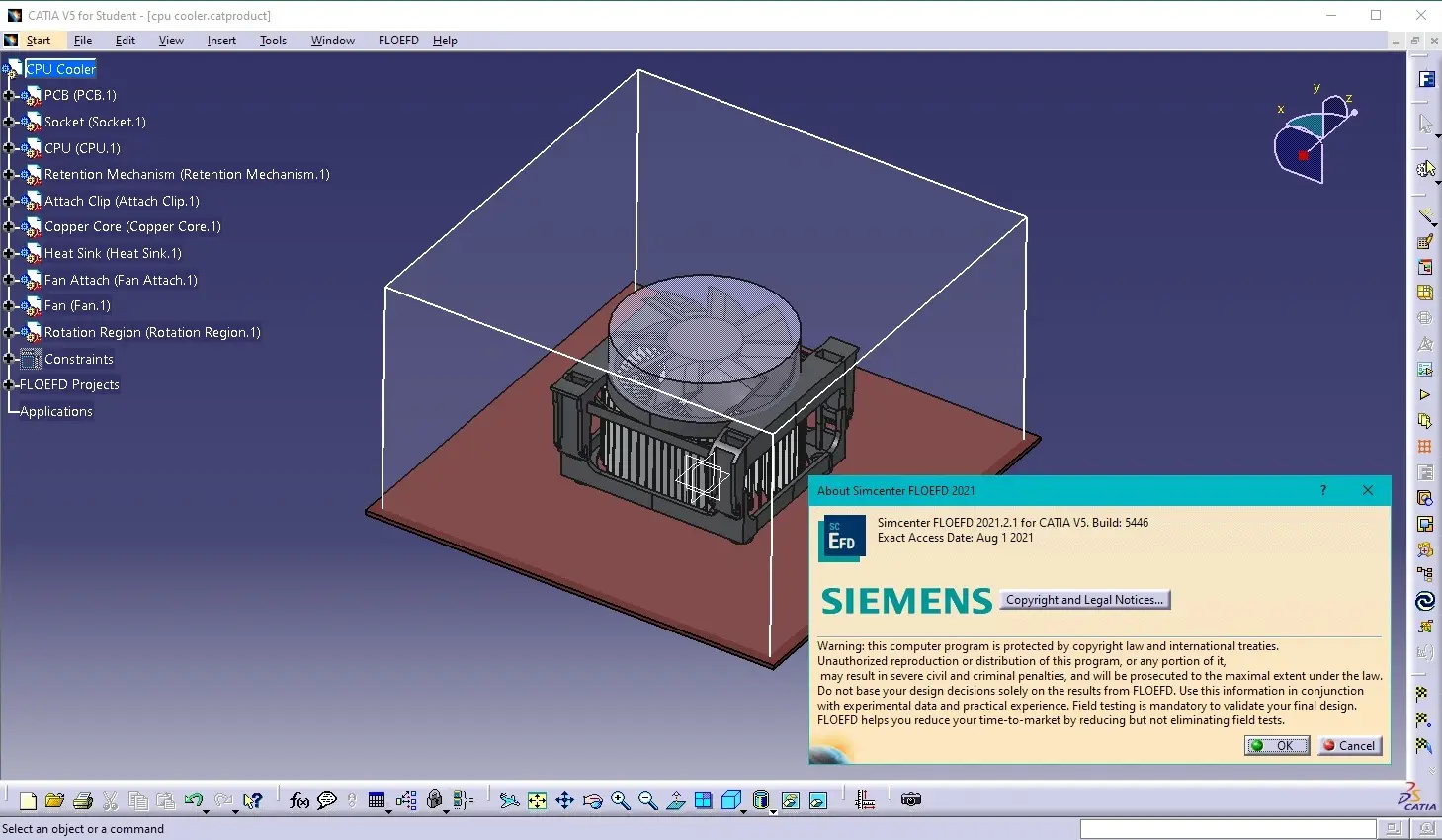Open the FLOEFD menu

pos(398,41)
